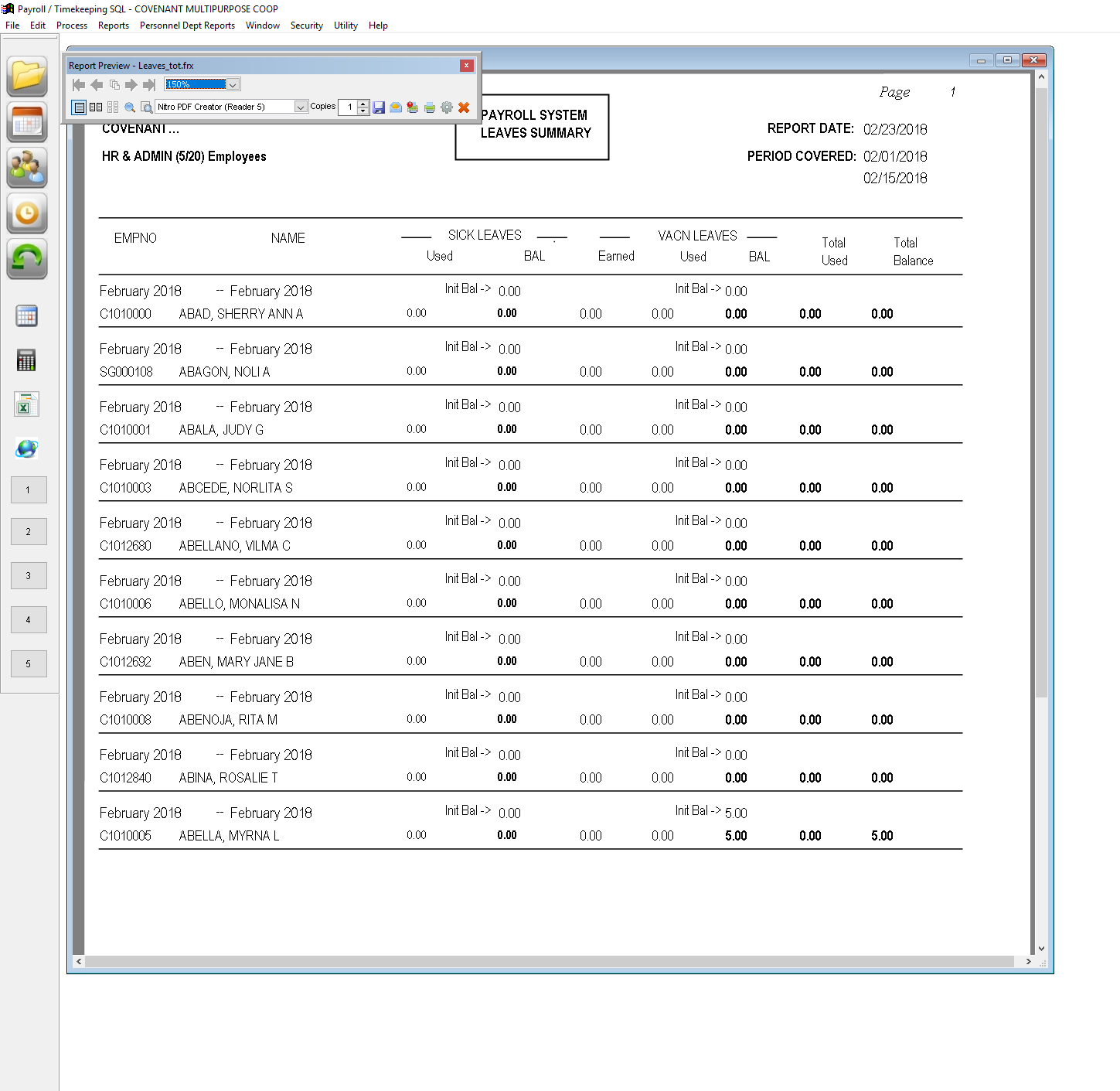The image size is (1120, 1091).
Task: Click the PAYROLL SYSTEM LEAVES SUMMARY title box
Action: click(x=533, y=127)
